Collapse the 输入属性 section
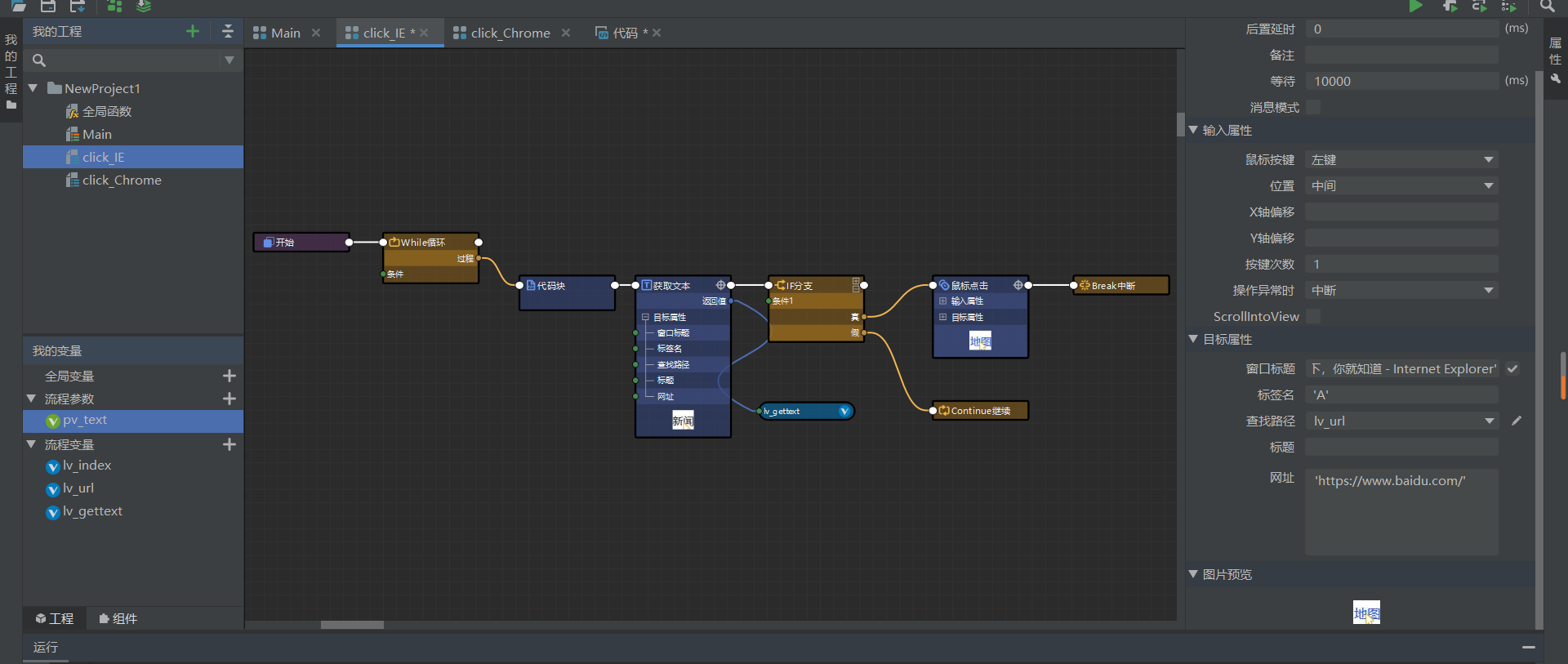The width and height of the screenshot is (1568, 664). pos(1193,130)
